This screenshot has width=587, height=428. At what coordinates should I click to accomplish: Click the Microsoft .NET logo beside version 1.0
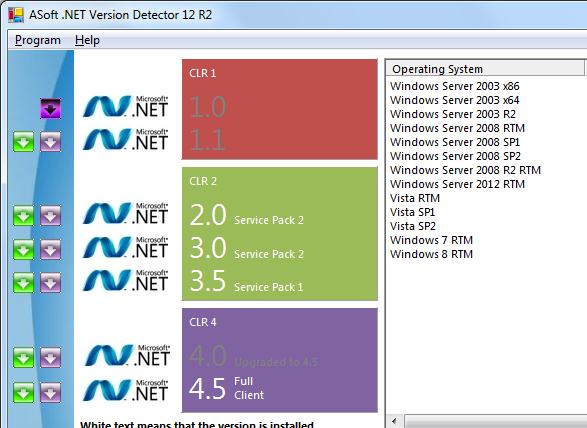[125, 106]
